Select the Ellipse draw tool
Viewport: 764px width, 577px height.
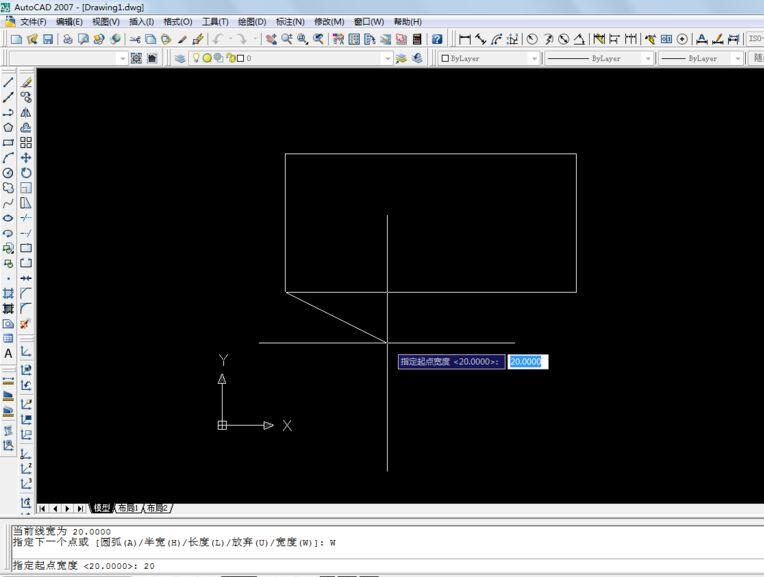point(8,218)
